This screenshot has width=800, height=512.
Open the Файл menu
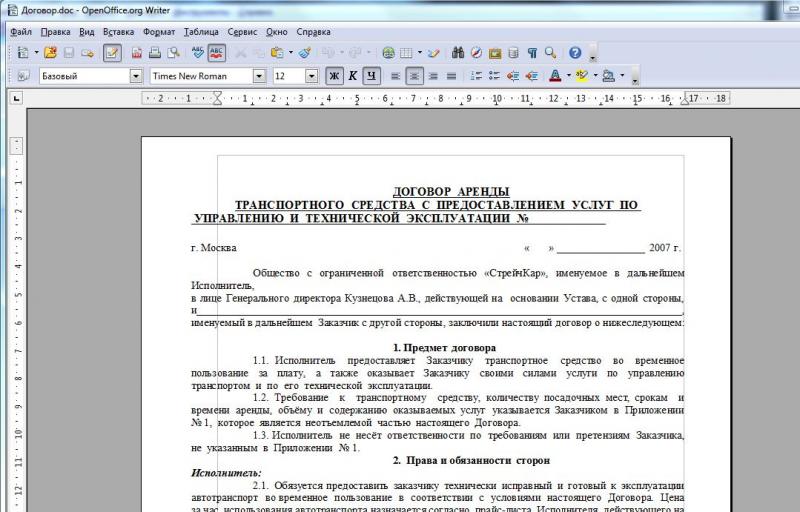(21, 32)
